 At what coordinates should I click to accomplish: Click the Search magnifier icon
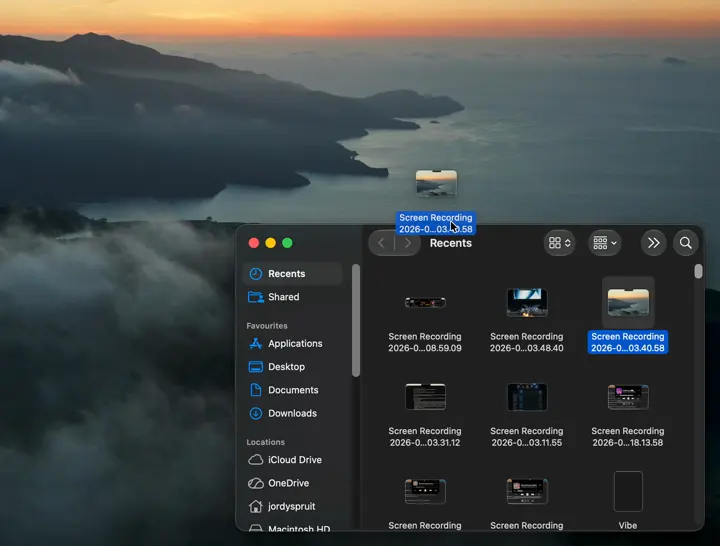click(x=686, y=243)
